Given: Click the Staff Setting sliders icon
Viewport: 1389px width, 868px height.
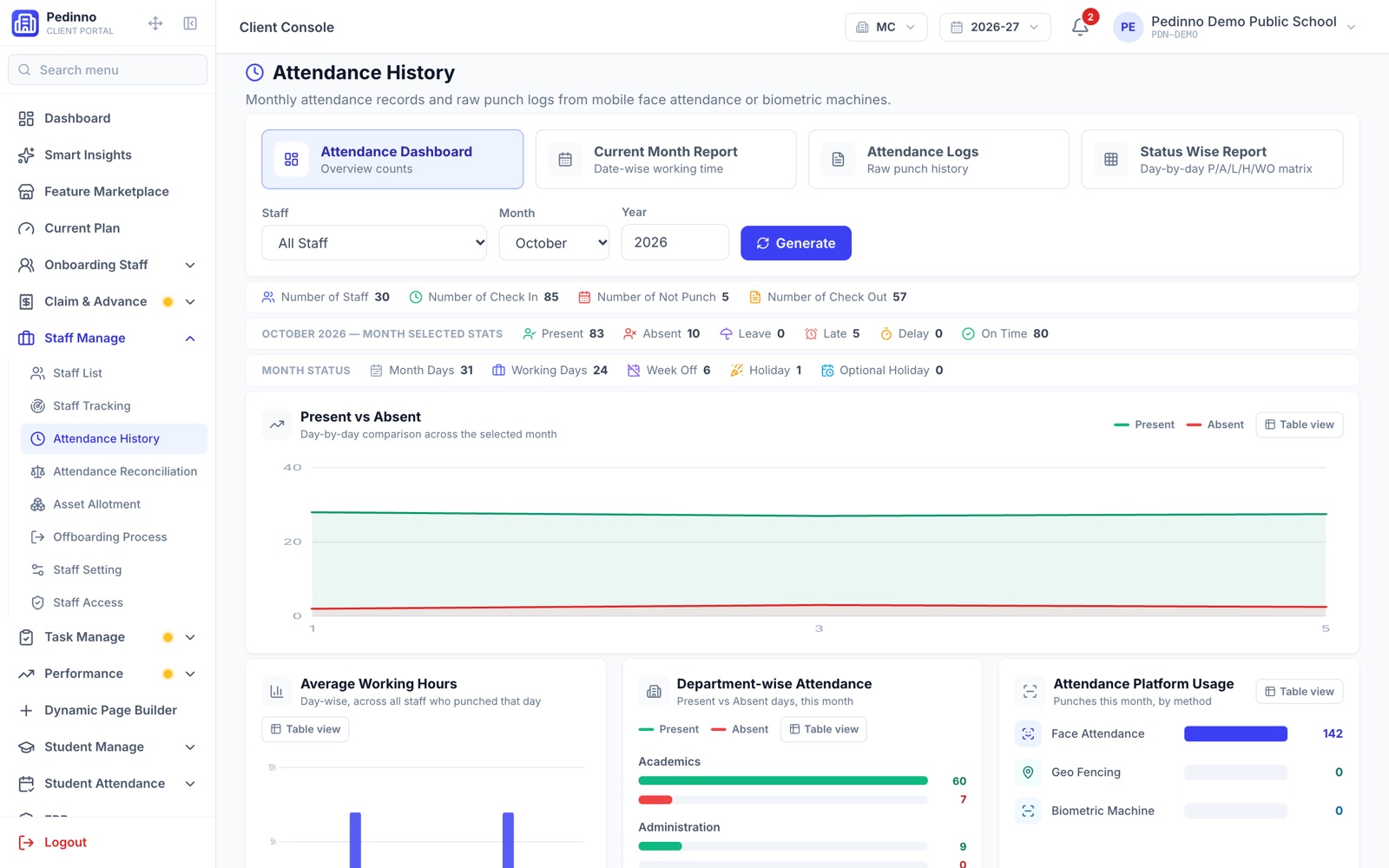Looking at the screenshot, I should 37,569.
